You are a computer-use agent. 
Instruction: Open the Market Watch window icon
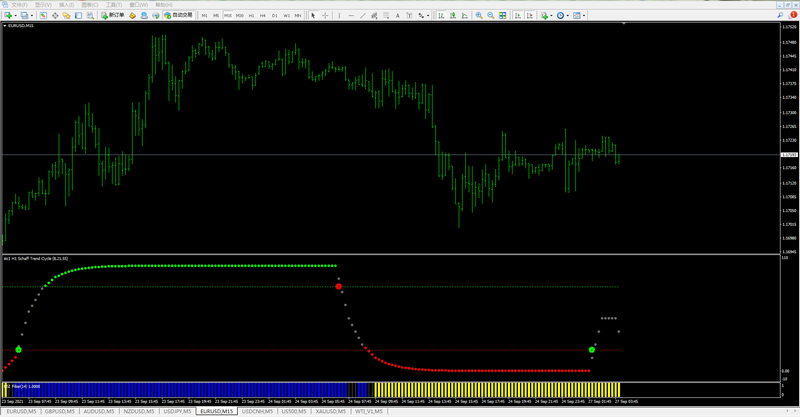[43, 16]
